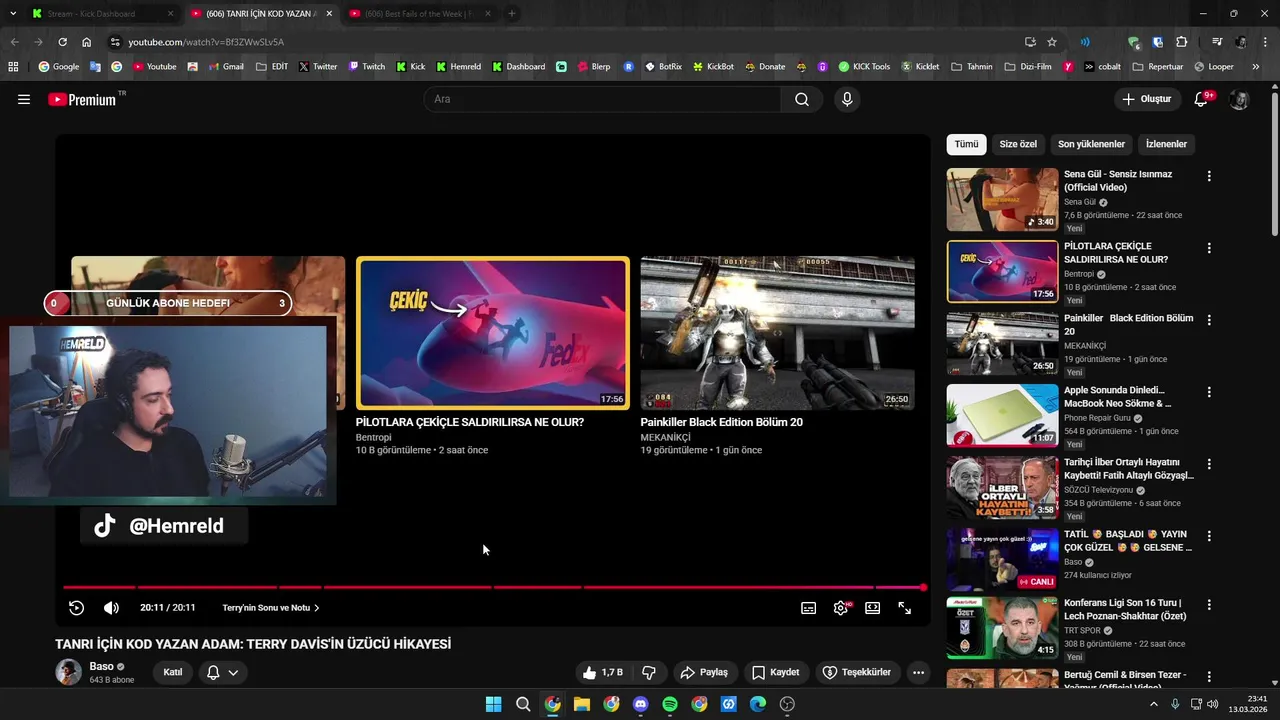The height and width of the screenshot is (720, 1280).
Task: Open Sena Gül sidebar thumbnail
Action: [1002, 200]
